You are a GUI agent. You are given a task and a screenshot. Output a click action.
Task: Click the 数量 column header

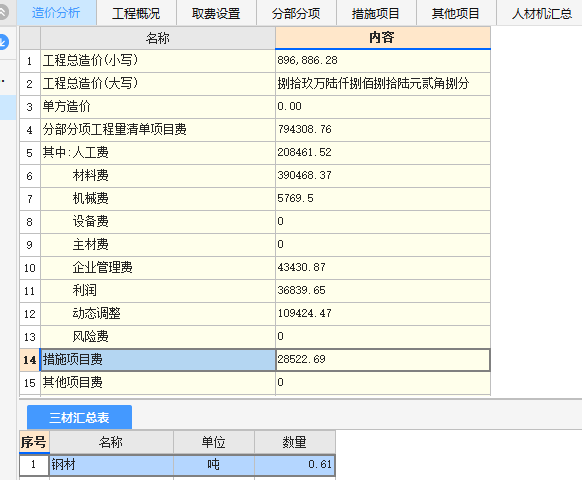295,443
